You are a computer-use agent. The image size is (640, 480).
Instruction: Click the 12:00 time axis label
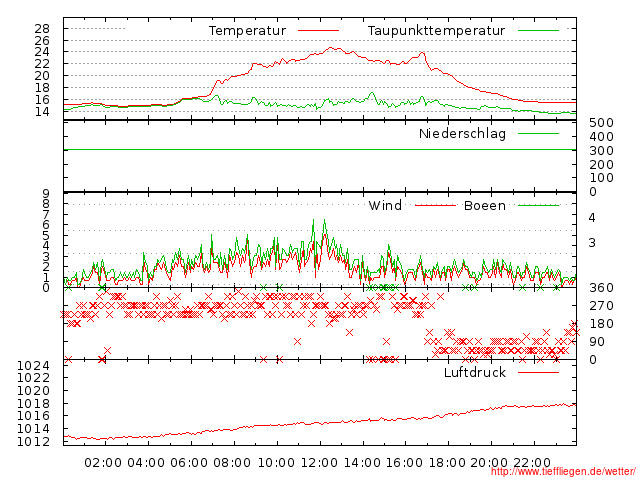[x=319, y=463]
